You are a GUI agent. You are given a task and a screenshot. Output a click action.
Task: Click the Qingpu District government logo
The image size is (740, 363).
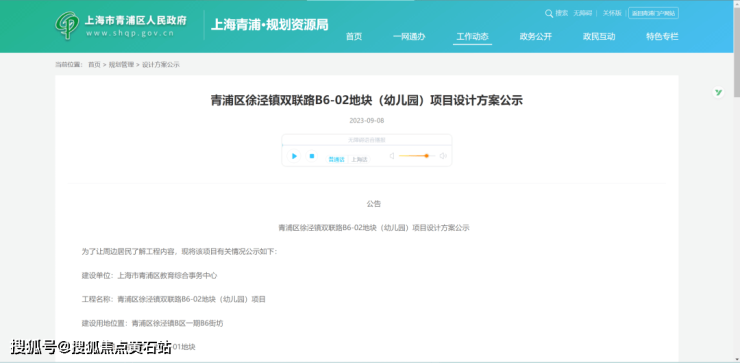(67, 25)
